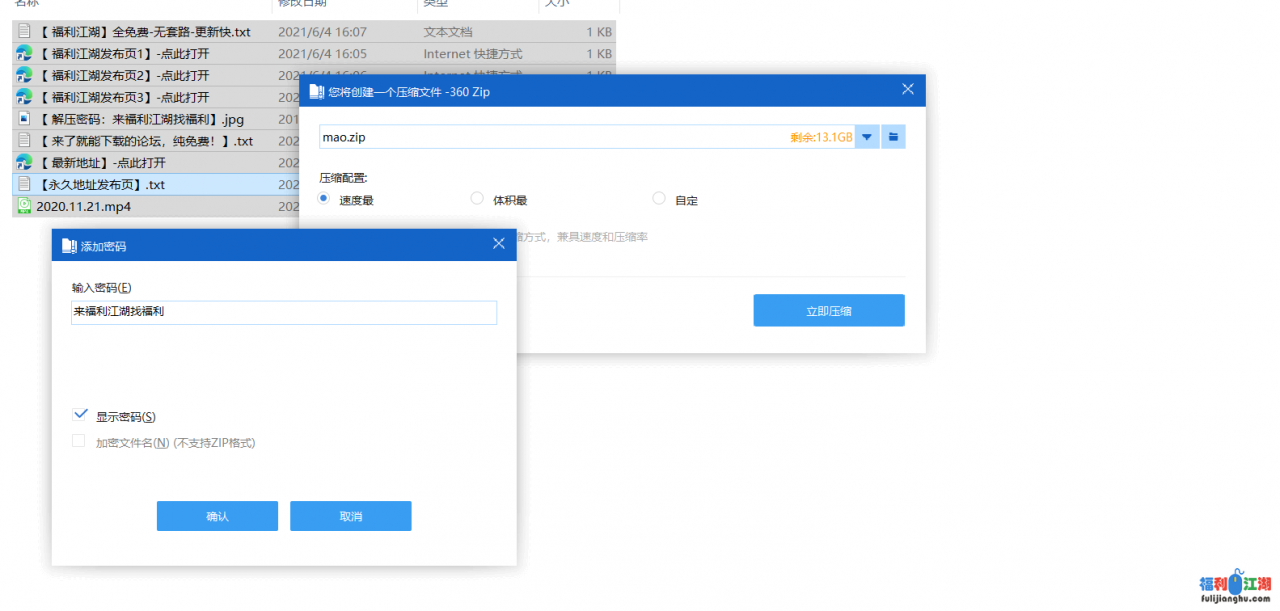The image size is (1280, 611).
Task: Select the 速度最 radio button
Action: (x=324, y=199)
